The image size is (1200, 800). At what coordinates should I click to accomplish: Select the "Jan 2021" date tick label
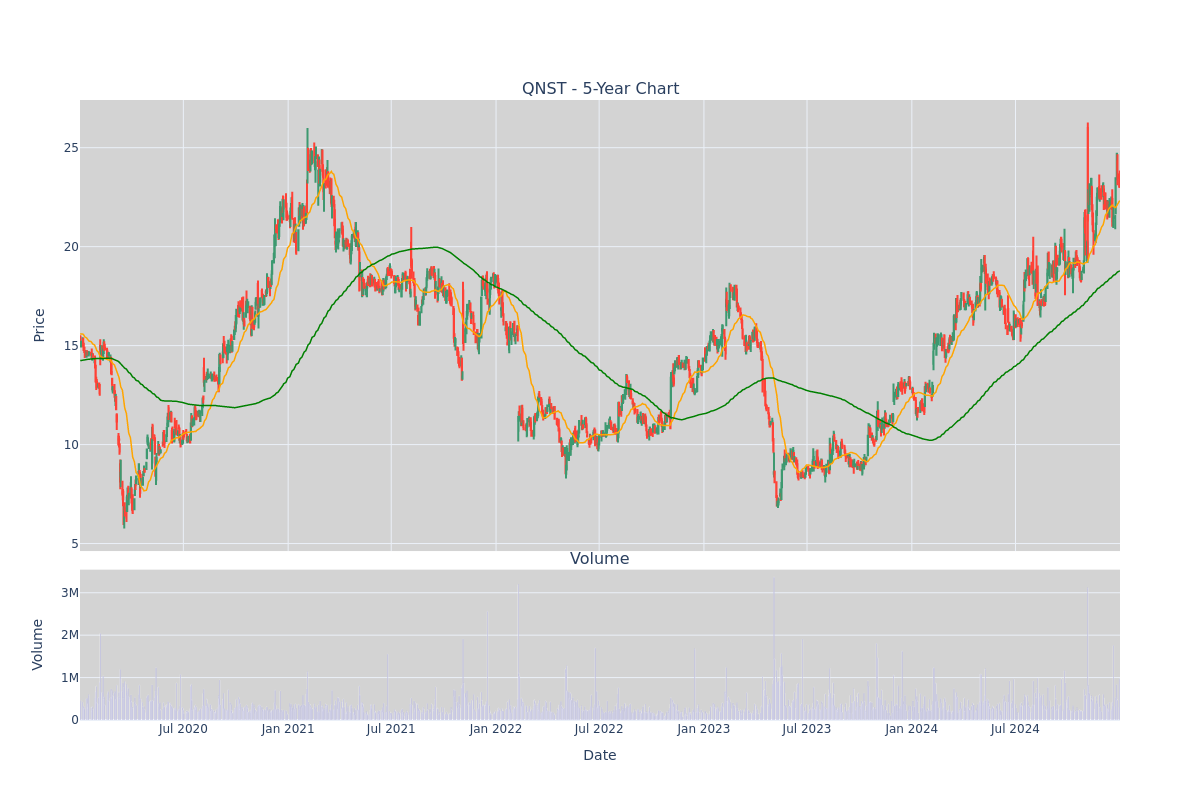(288, 729)
